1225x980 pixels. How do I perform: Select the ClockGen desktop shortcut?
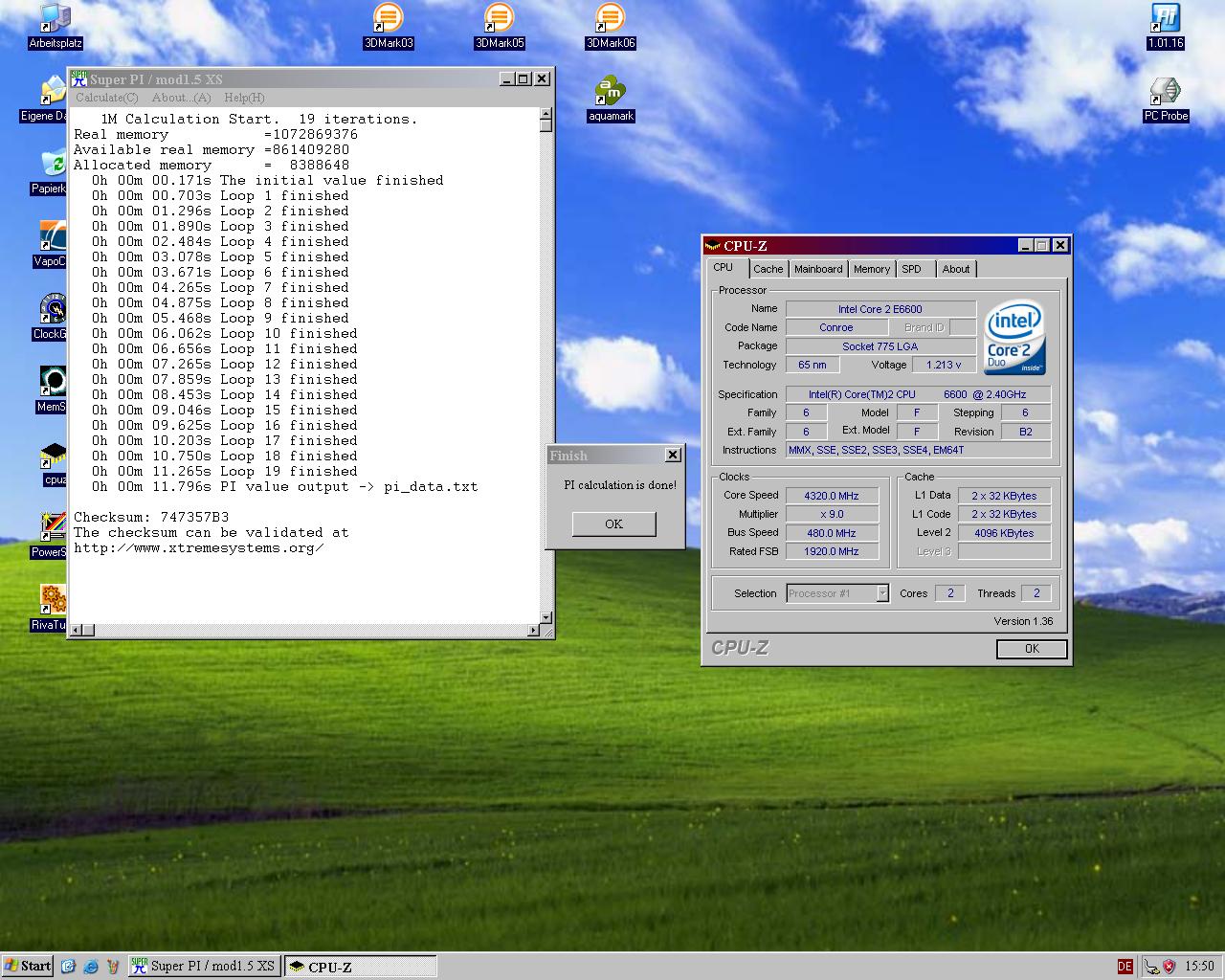pyautogui.click(x=50, y=318)
